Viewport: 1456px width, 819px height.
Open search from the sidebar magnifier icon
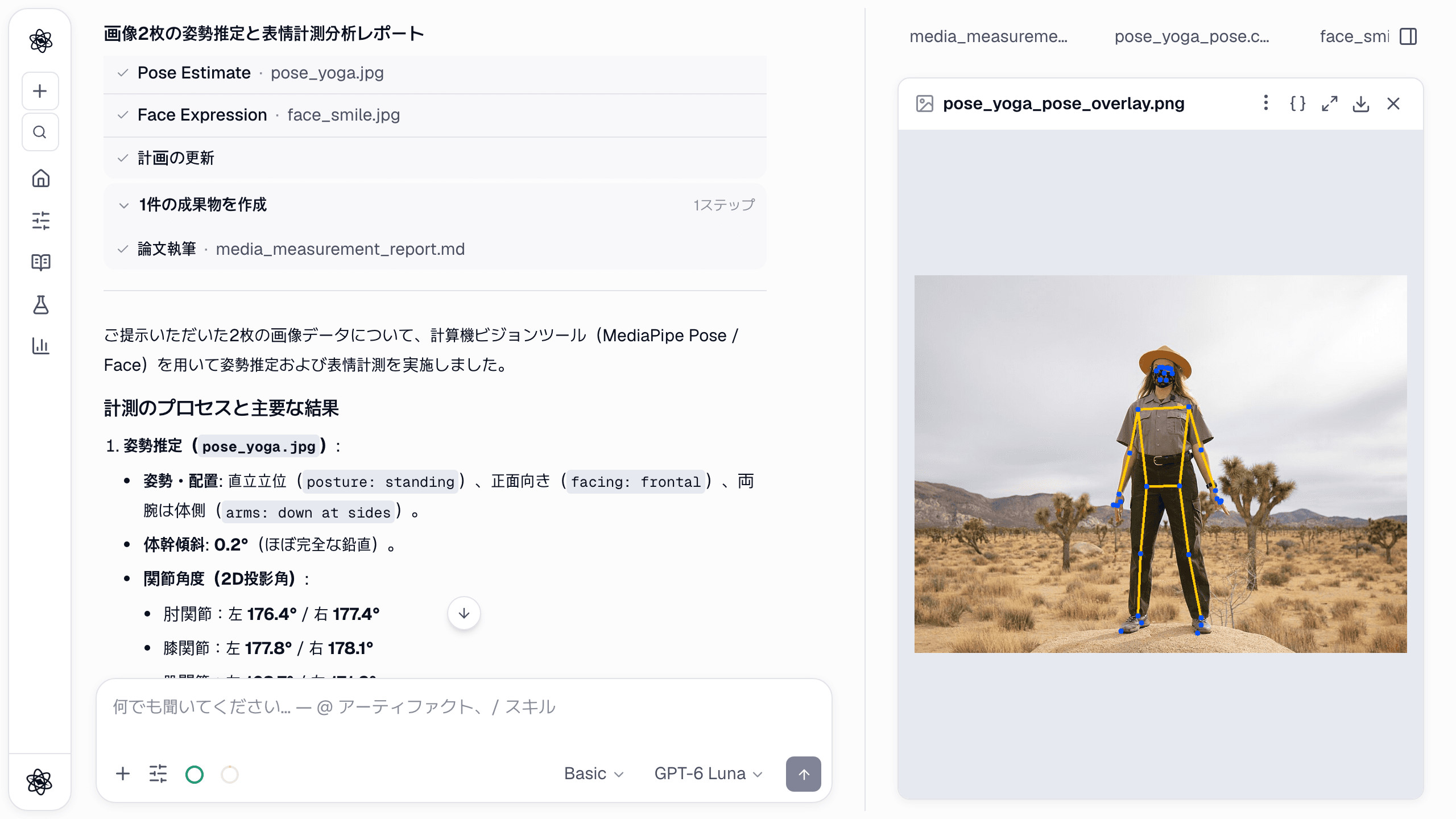40,132
